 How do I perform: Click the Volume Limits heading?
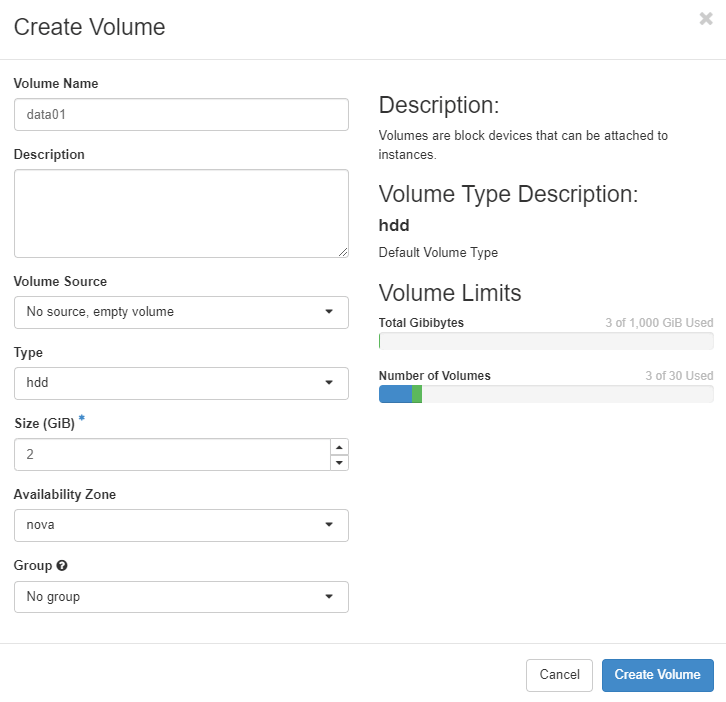450,293
